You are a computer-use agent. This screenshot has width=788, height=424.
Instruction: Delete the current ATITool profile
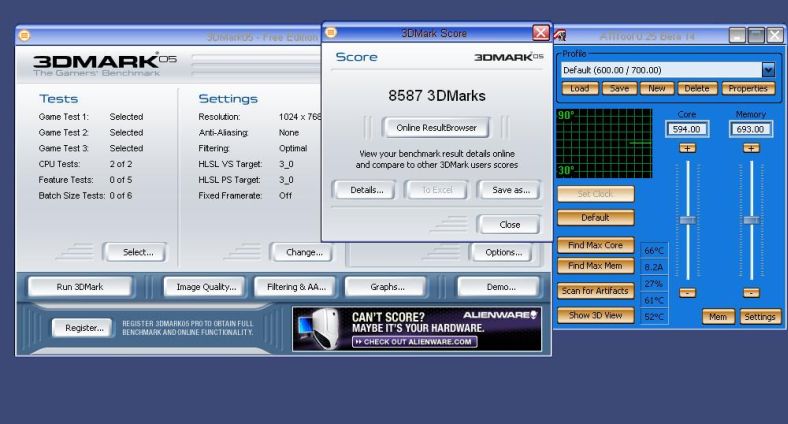(x=697, y=88)
